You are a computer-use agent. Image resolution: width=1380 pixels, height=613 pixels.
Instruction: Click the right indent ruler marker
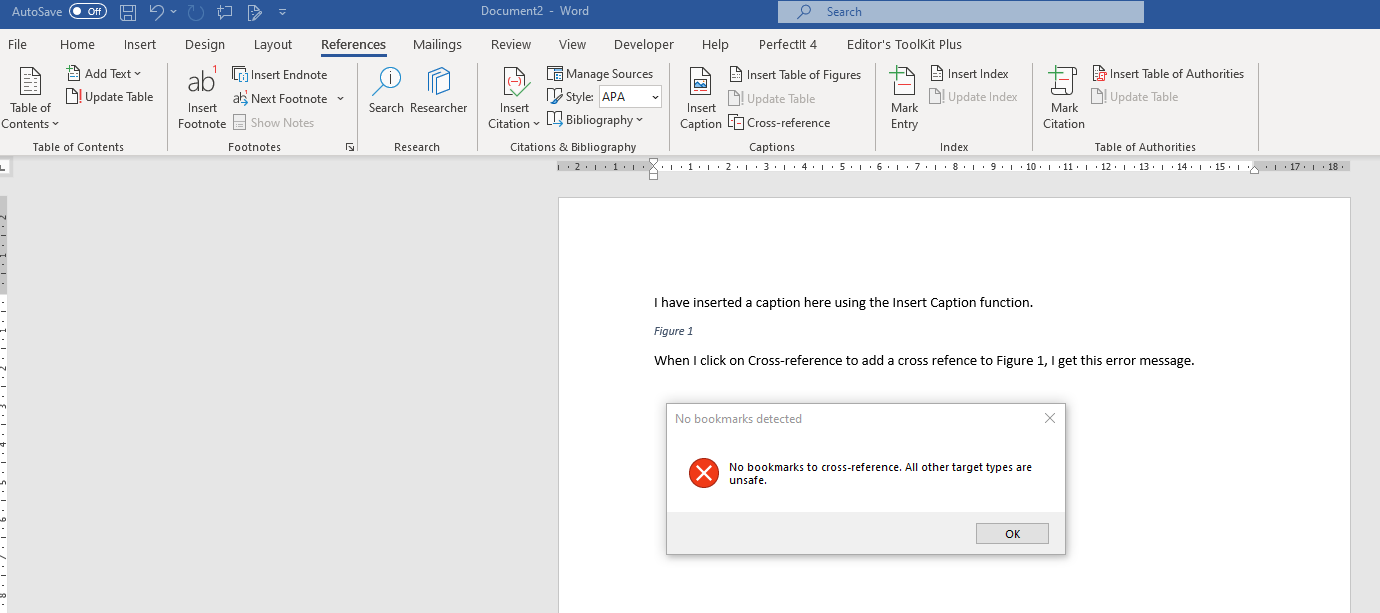pyautogui.click(x=1254, y=171)
